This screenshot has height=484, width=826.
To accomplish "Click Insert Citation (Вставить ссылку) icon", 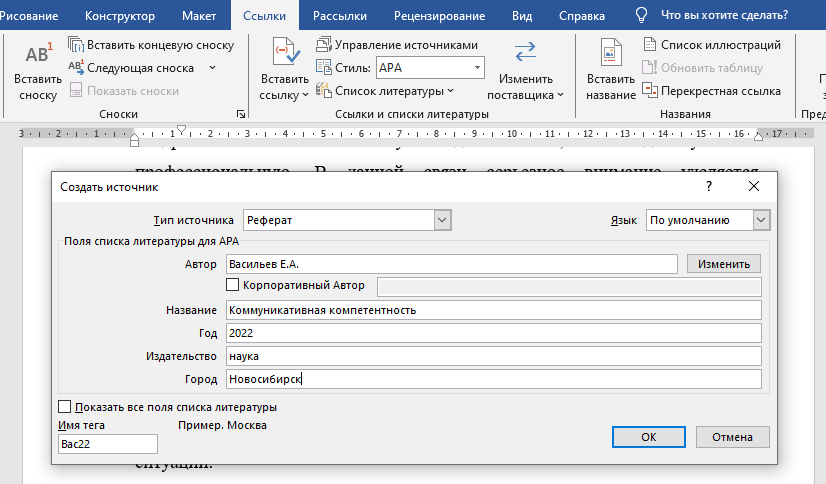I will pyautogui.click(x=284, y=53).
